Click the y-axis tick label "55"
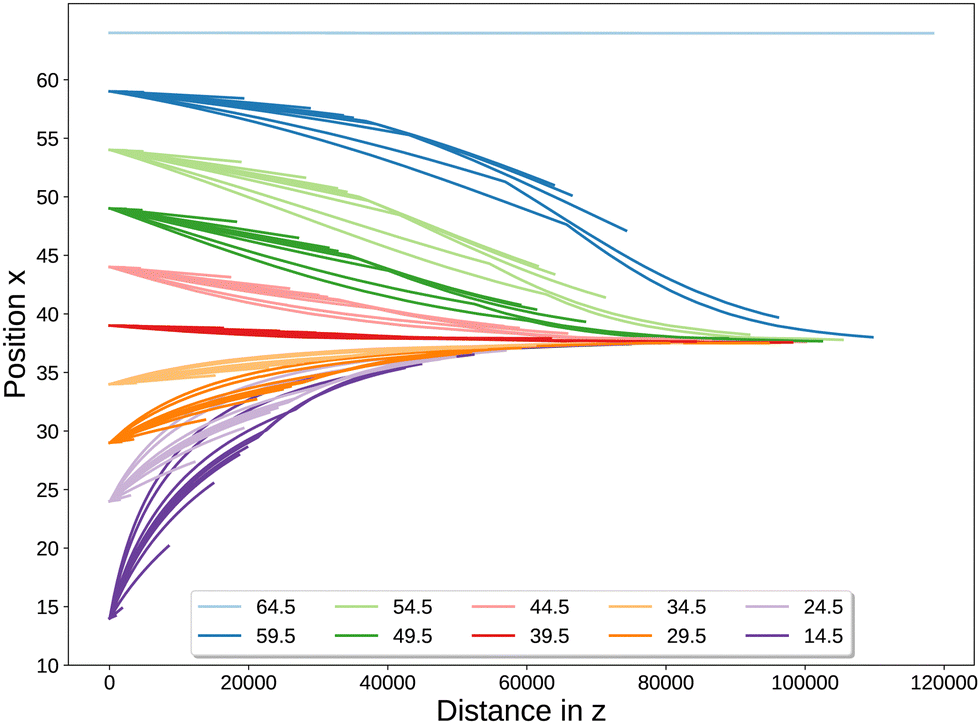This screenshot has height=724, width=980. (x=48, y=139)
